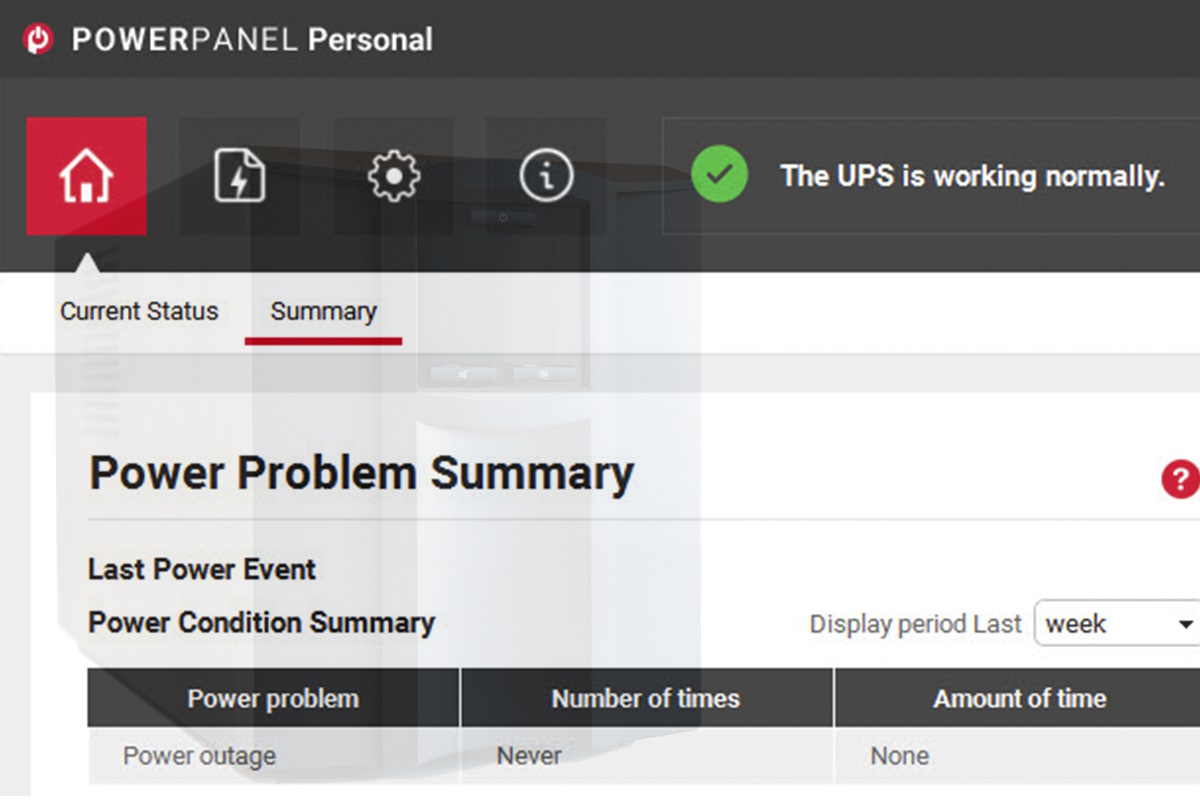Click the PowerPanel power logo
The height and width of the screenshot is (800, 1200).
37,39
